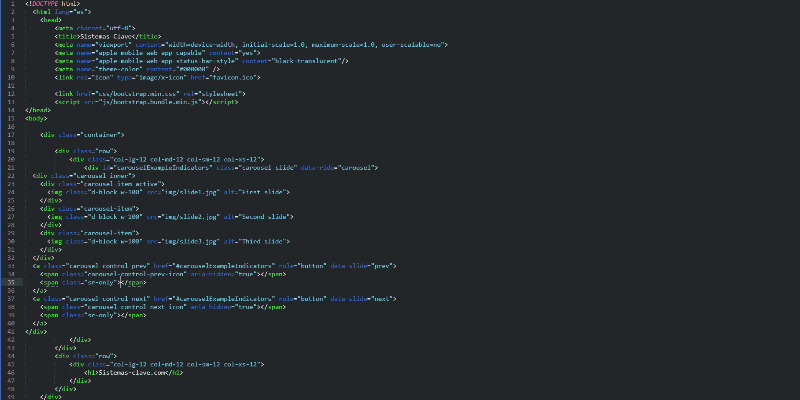Click the charset "utf-8" meta tag line
The width and height of the screenshot is (800, 400).
click(95, 28)
